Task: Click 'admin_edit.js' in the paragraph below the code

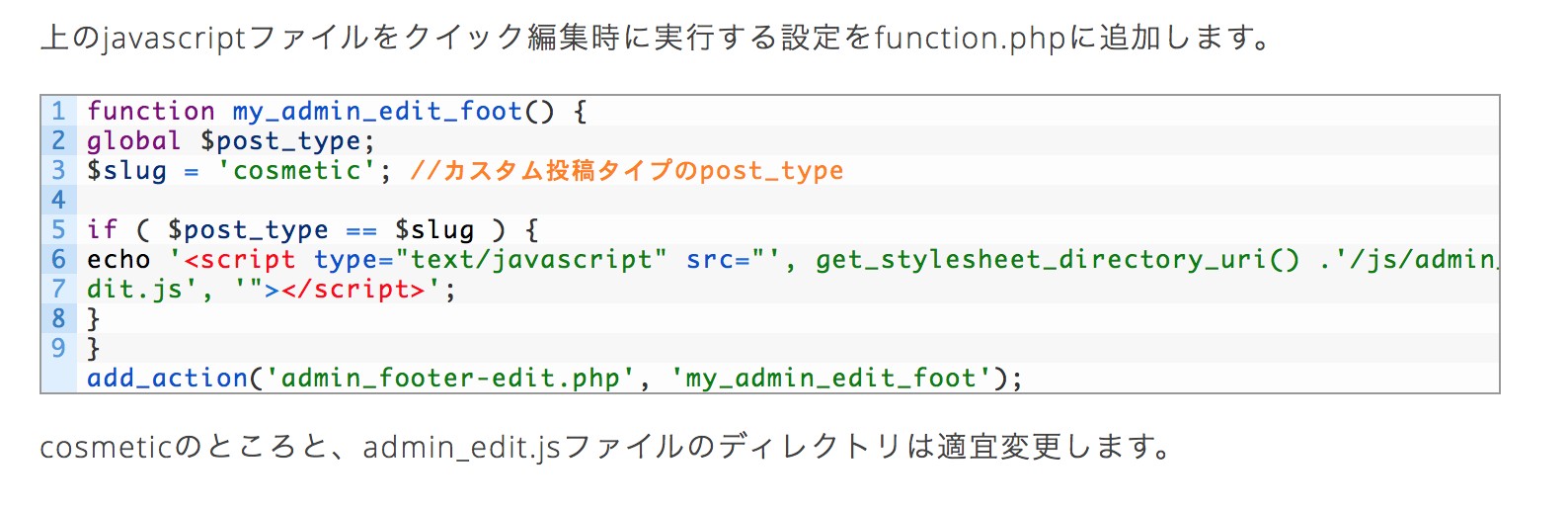Action: point(461,447)
